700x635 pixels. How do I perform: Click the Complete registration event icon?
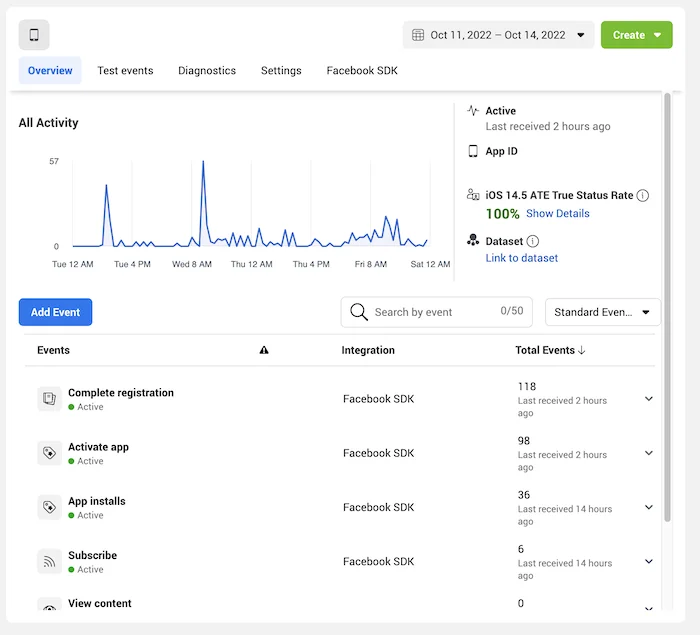pos(49,399)
